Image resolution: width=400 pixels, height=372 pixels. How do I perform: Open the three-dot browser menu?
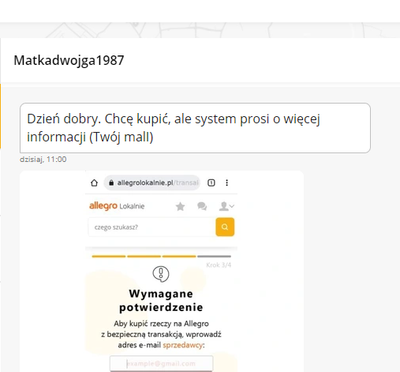click(227, 183)
